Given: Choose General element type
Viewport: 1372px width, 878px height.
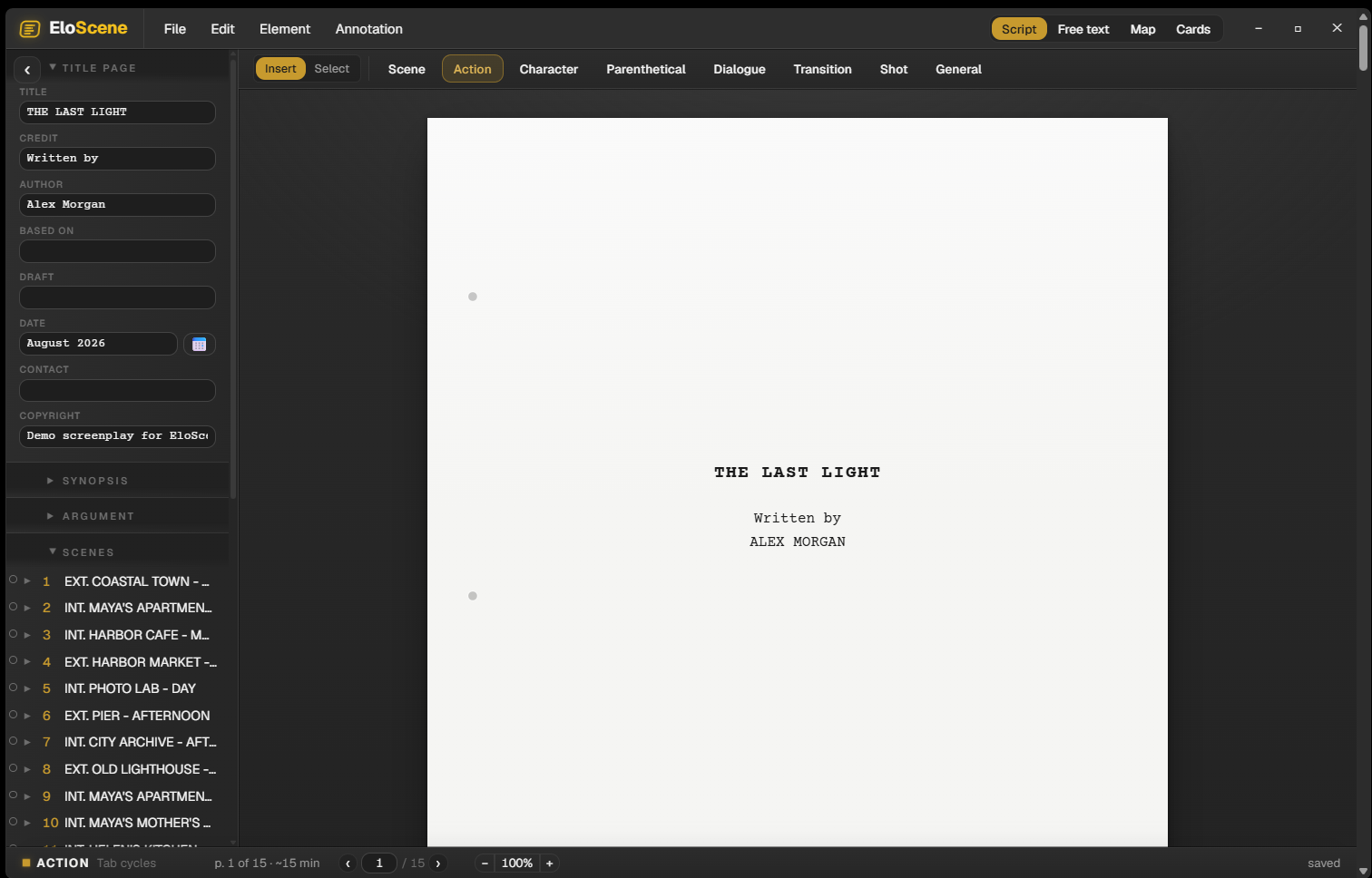Looking at the screenshot, I should point(958,69).
